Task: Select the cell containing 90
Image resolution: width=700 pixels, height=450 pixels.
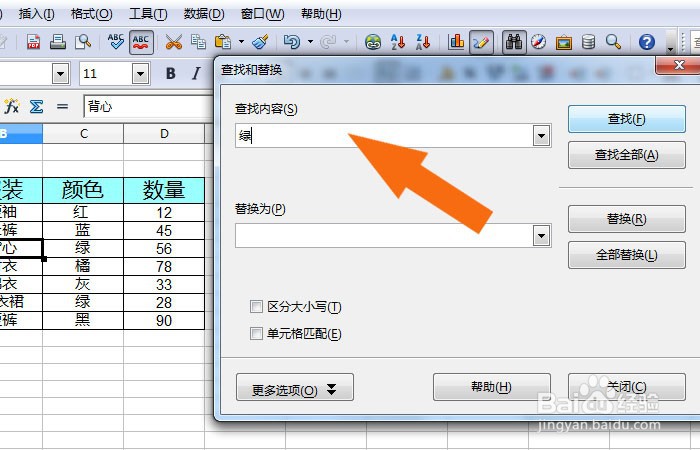Action: [x=164, y=321]
